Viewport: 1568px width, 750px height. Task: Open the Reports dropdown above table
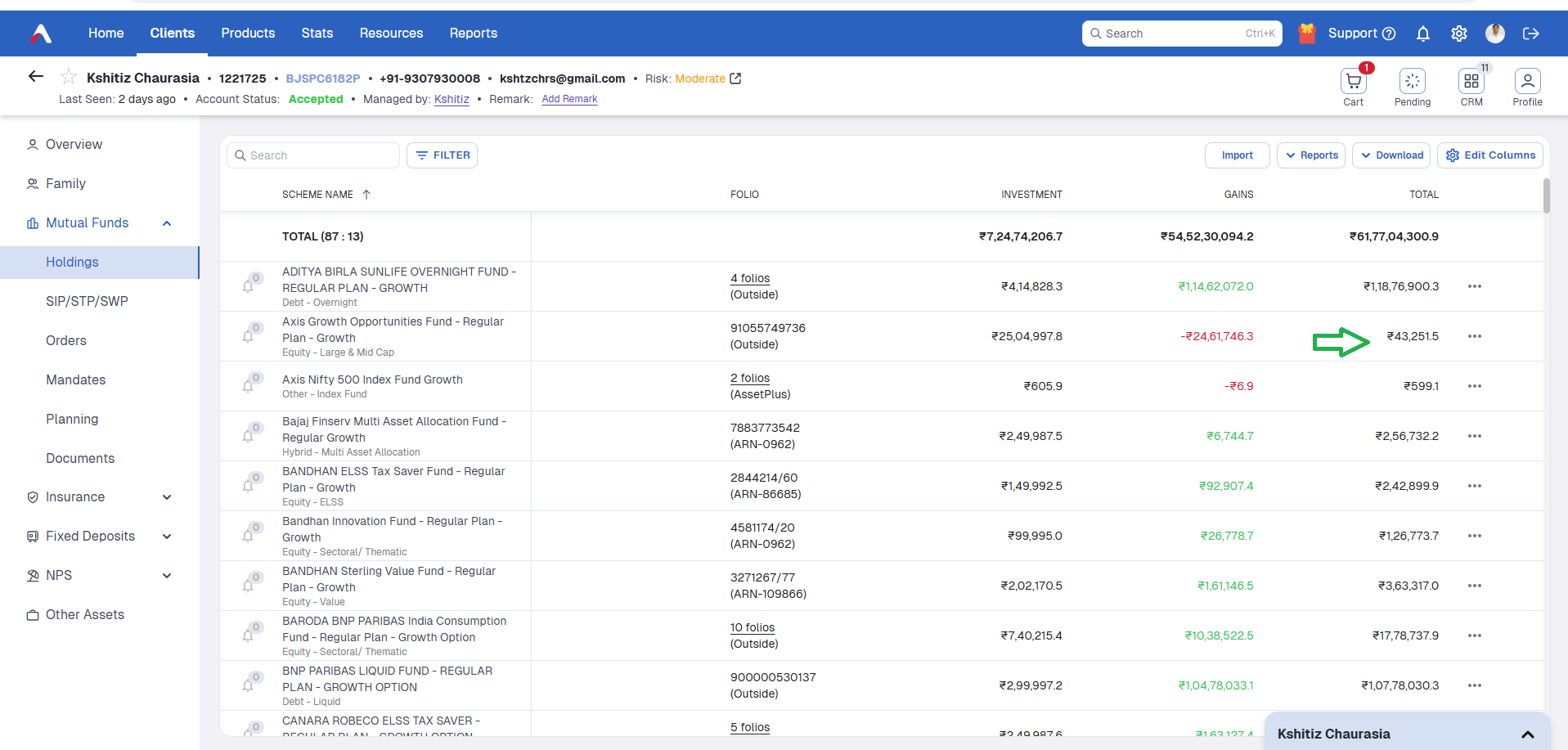click(1311, 155)
